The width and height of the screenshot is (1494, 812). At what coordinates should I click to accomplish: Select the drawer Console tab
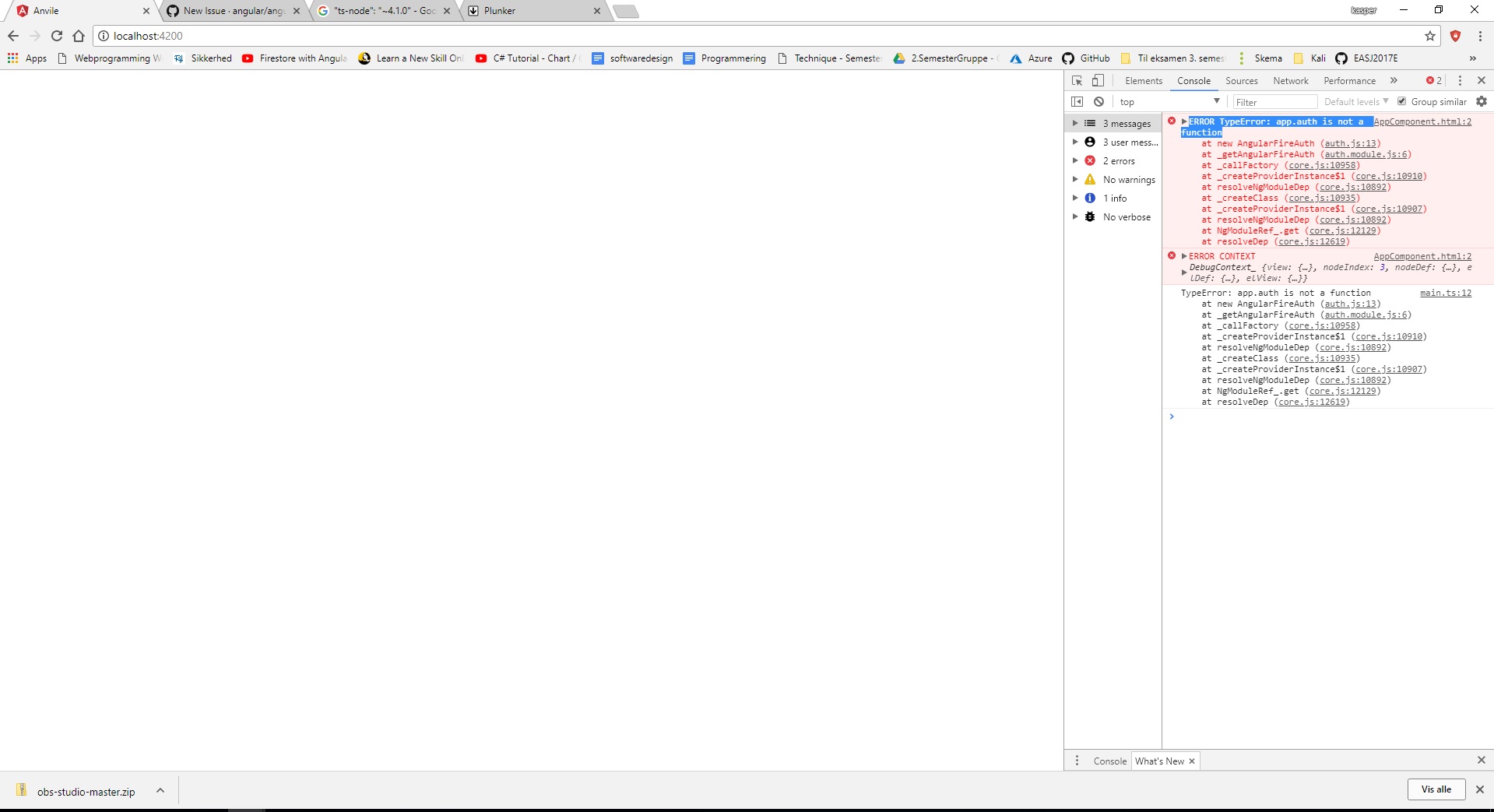(x=1109, y=761)
